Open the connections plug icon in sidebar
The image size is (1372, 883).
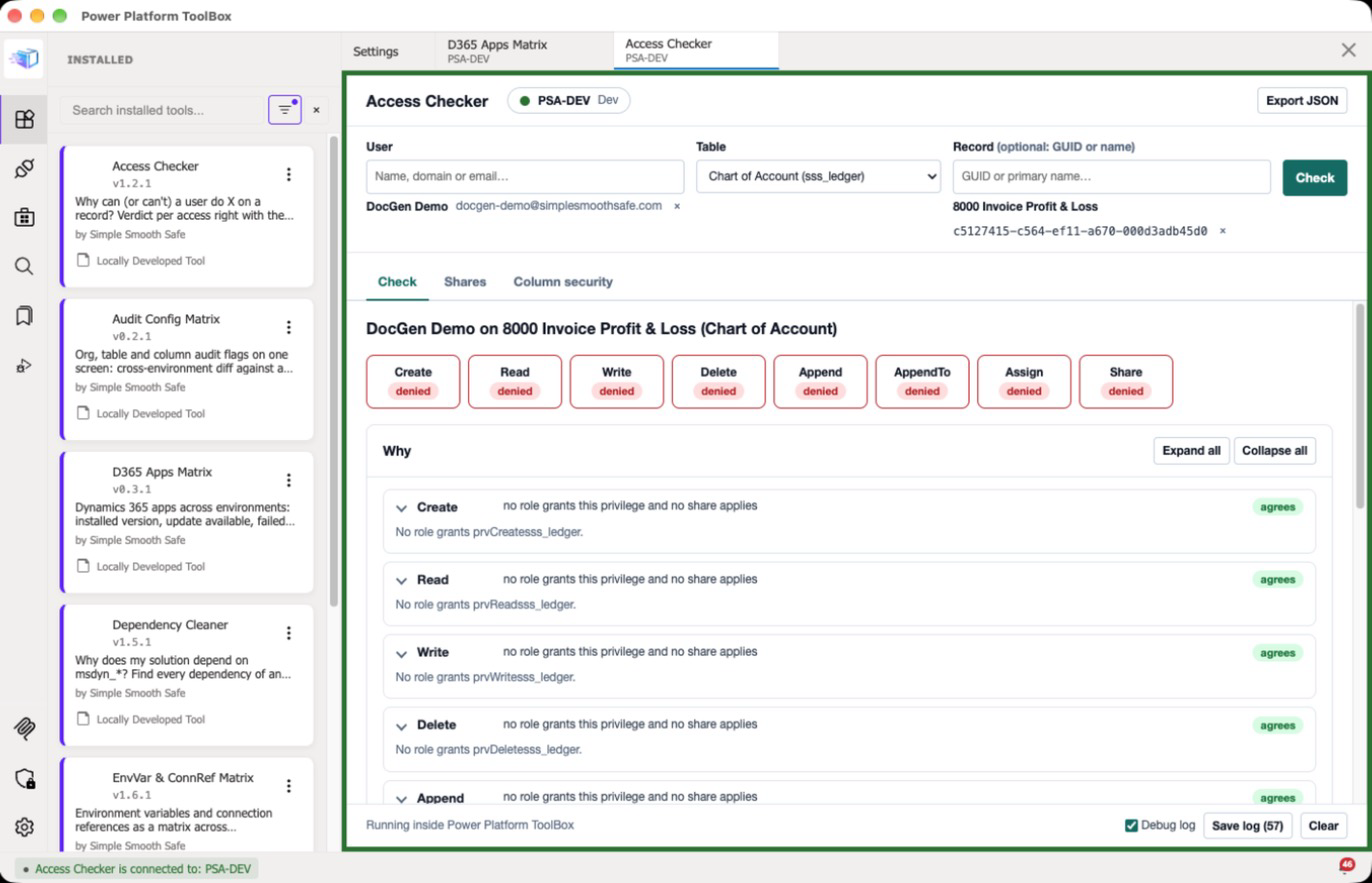click(24, 168)
